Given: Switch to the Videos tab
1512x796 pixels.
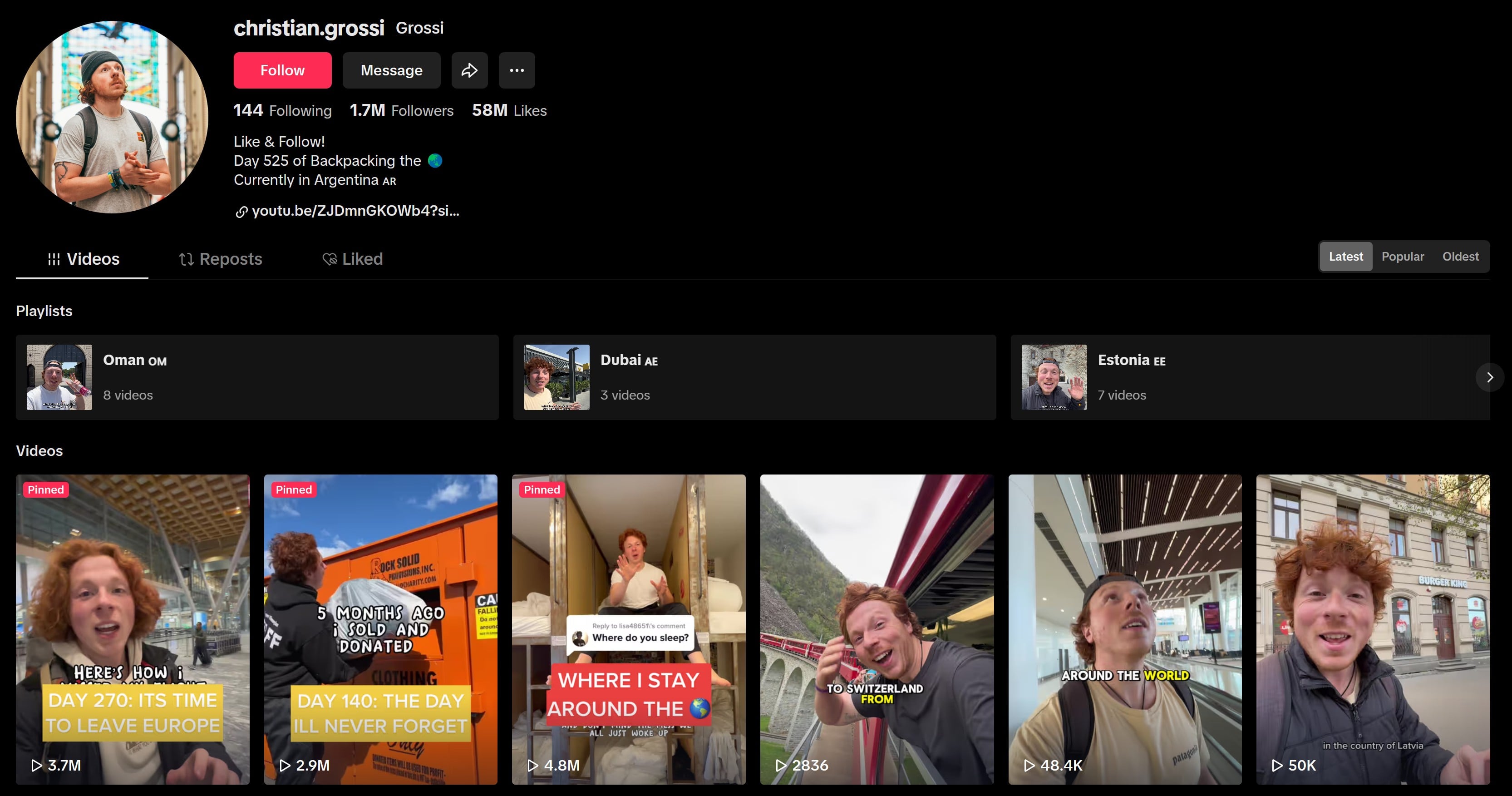Looking at the screenshot, I should tap(82, 259).
